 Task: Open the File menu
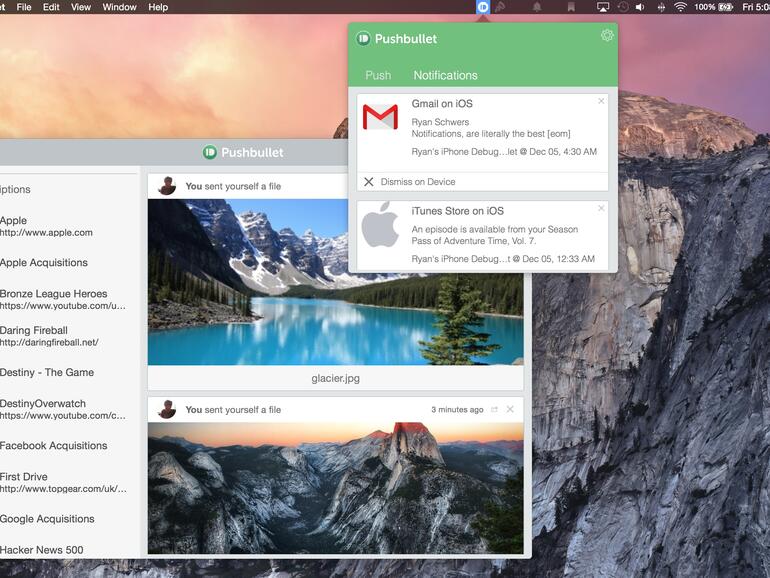tap(24, 7)
